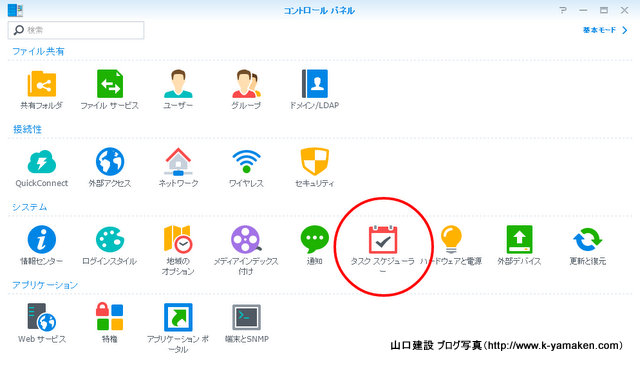Click the 接続性 section heading

(27, 129)
